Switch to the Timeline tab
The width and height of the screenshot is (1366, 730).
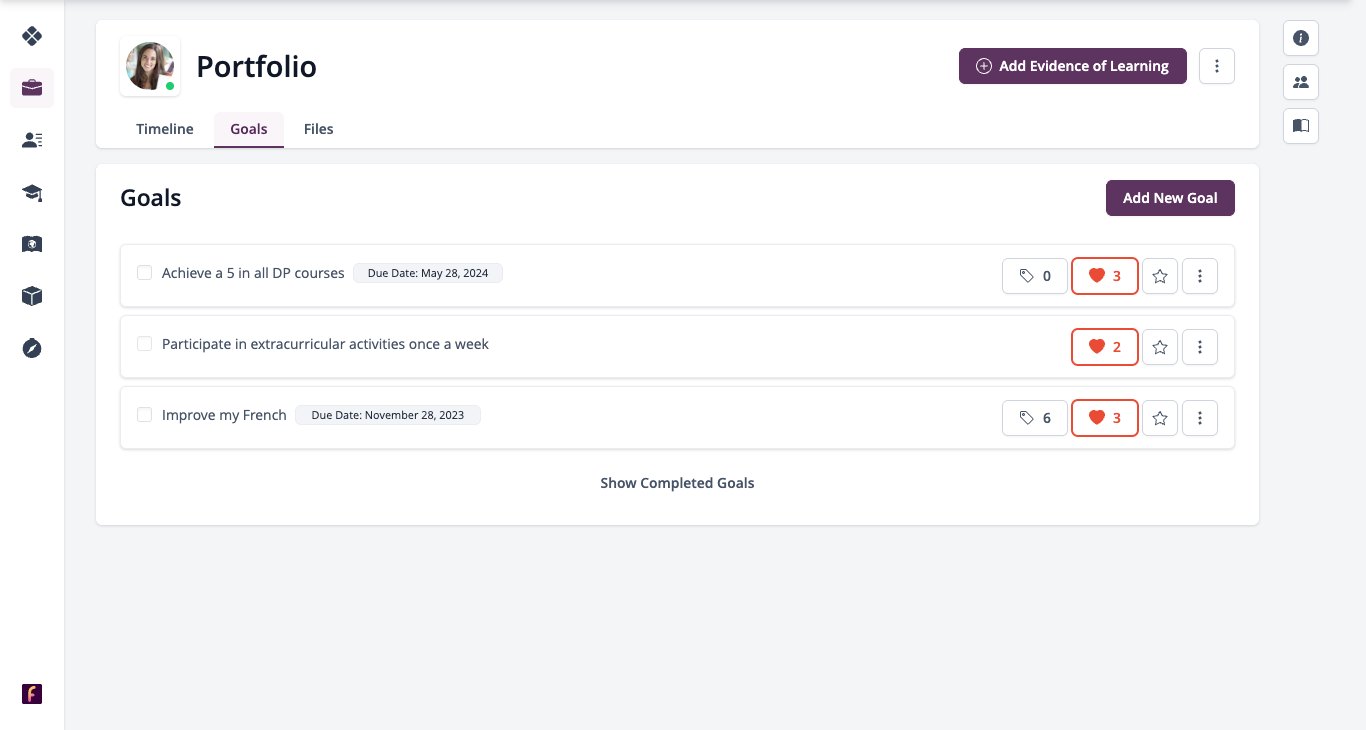pyautogui.click(x=165, y=129)
